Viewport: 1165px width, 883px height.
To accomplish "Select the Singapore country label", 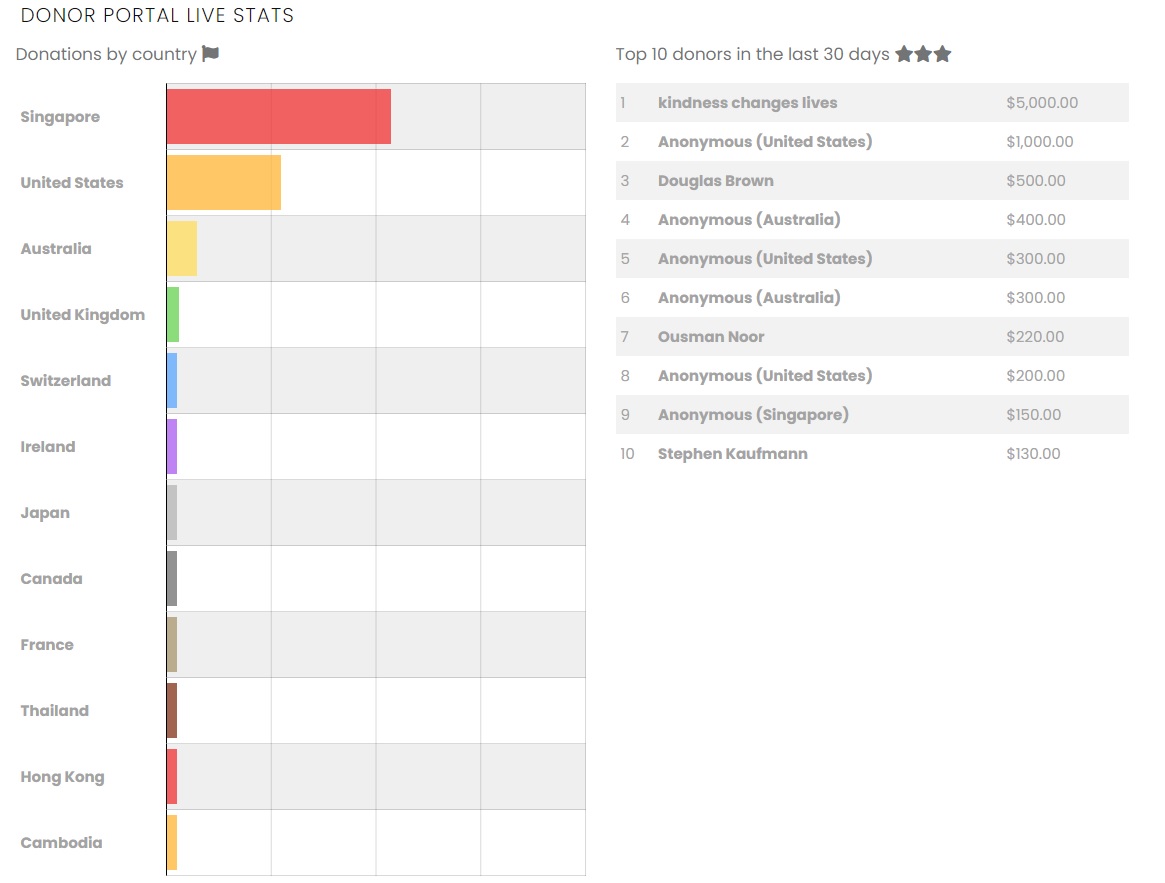I will tap(60, 117).
